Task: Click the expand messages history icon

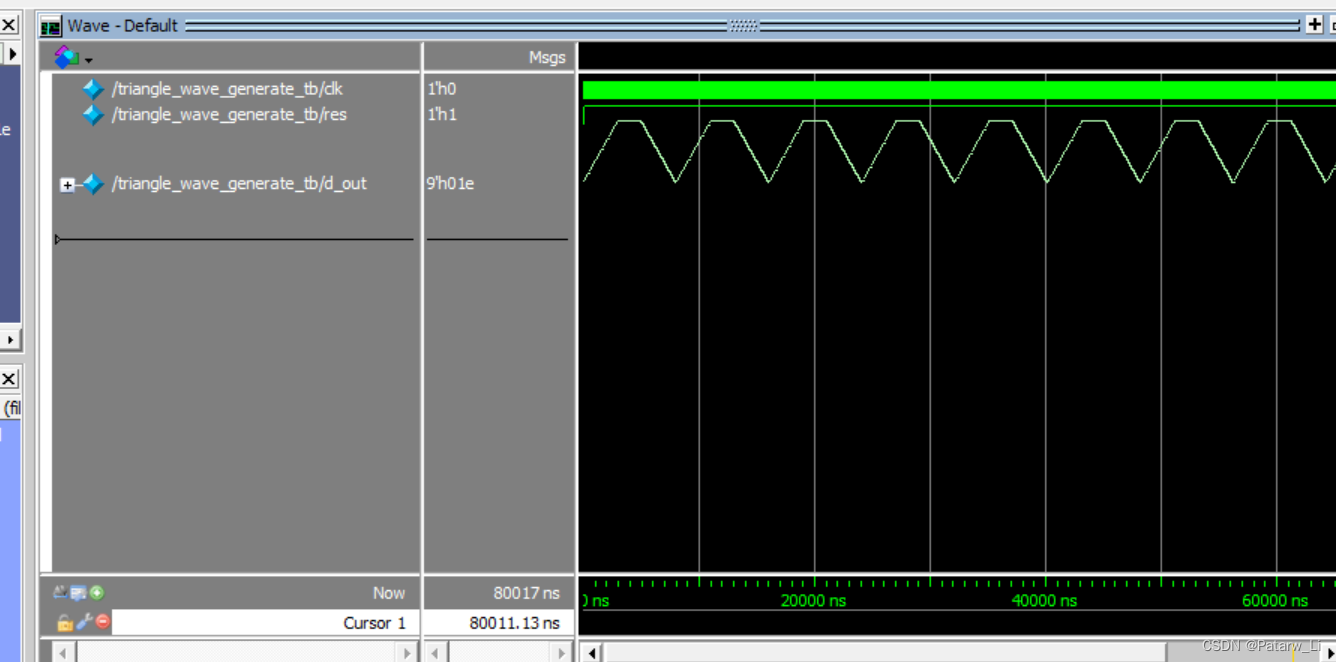Action: pyautogui.click(x=78, y=593)
